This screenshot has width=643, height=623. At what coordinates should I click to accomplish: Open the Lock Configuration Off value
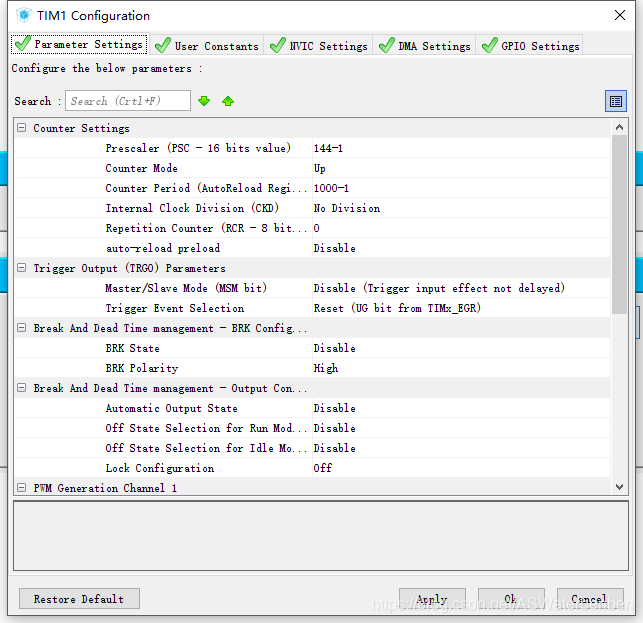point(461,468)
